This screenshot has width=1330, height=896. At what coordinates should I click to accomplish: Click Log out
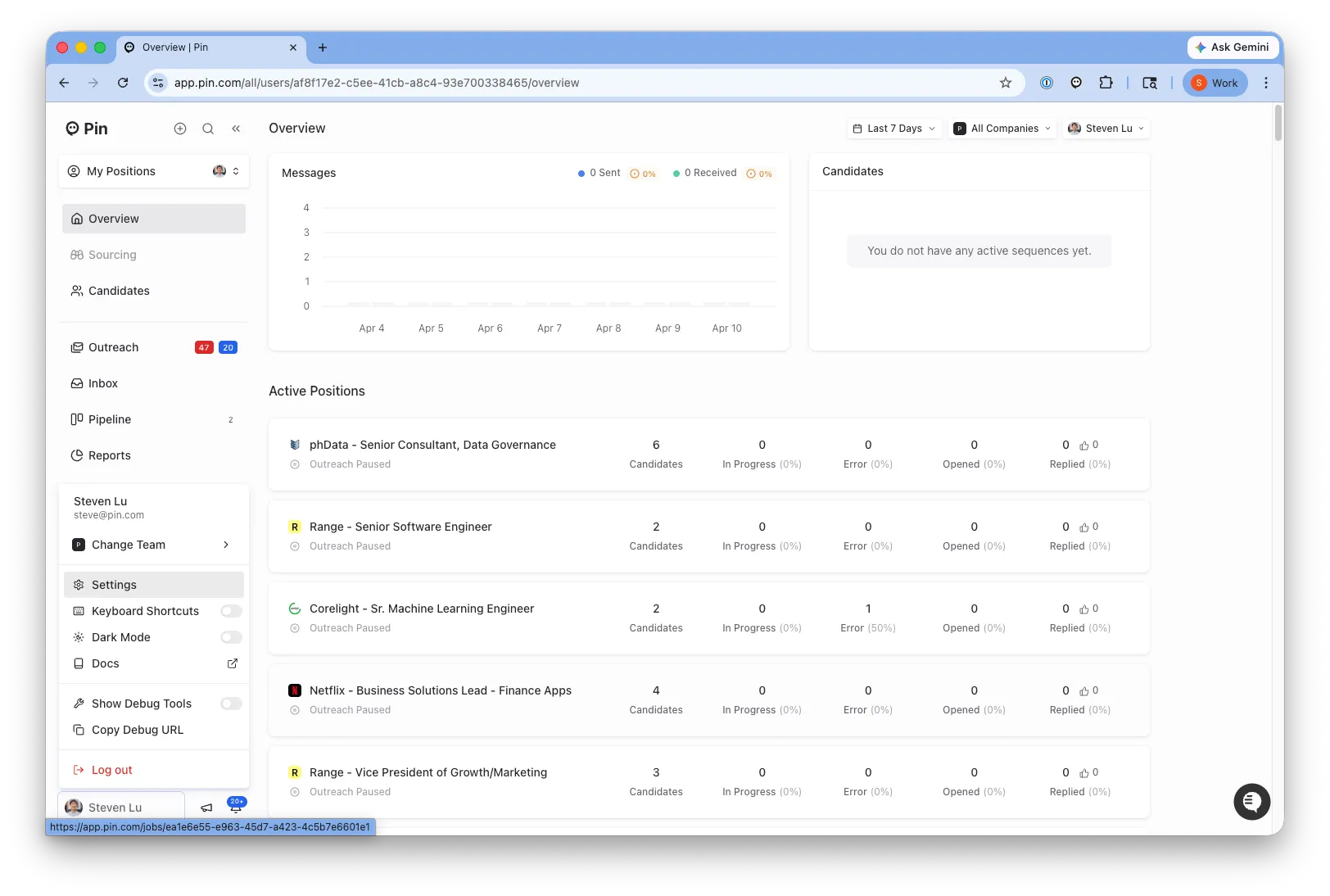pos(154,770)
